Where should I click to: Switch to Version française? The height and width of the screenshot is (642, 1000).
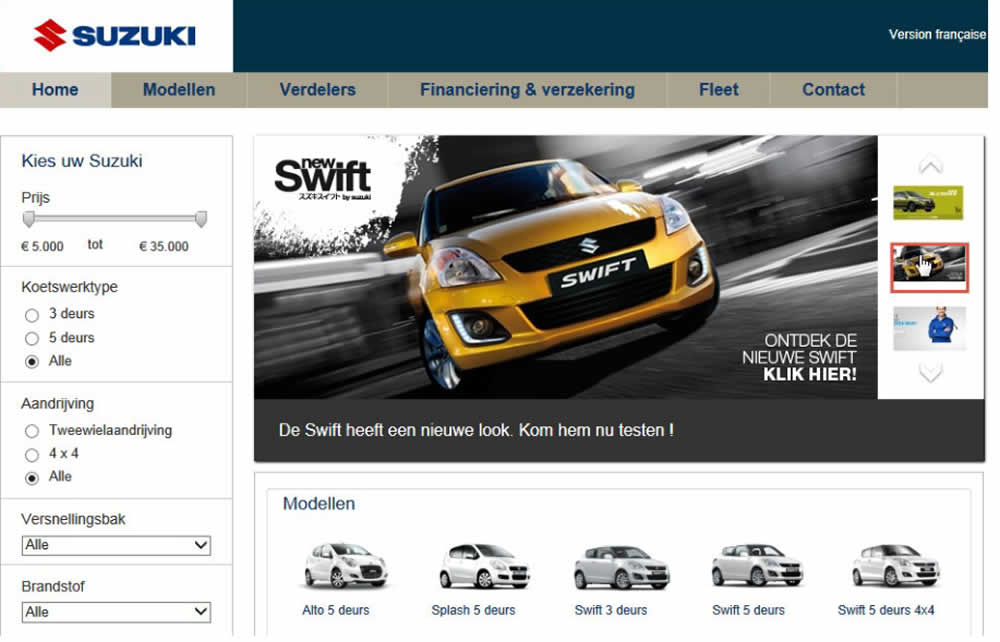tap(937, 35)
